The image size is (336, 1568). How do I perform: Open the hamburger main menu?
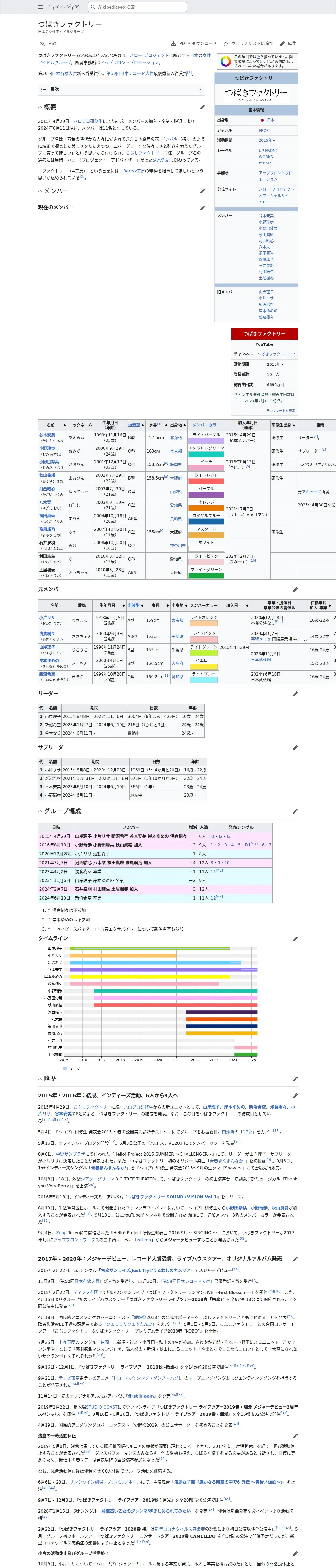pyautogui.click(x=41, y=7)
